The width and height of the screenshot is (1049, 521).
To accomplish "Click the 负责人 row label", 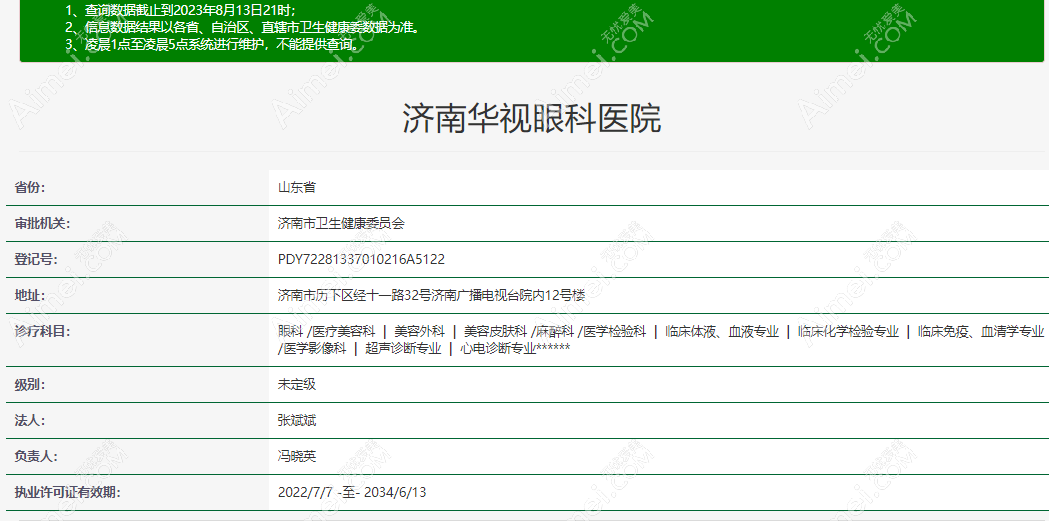I will [36, 457].
